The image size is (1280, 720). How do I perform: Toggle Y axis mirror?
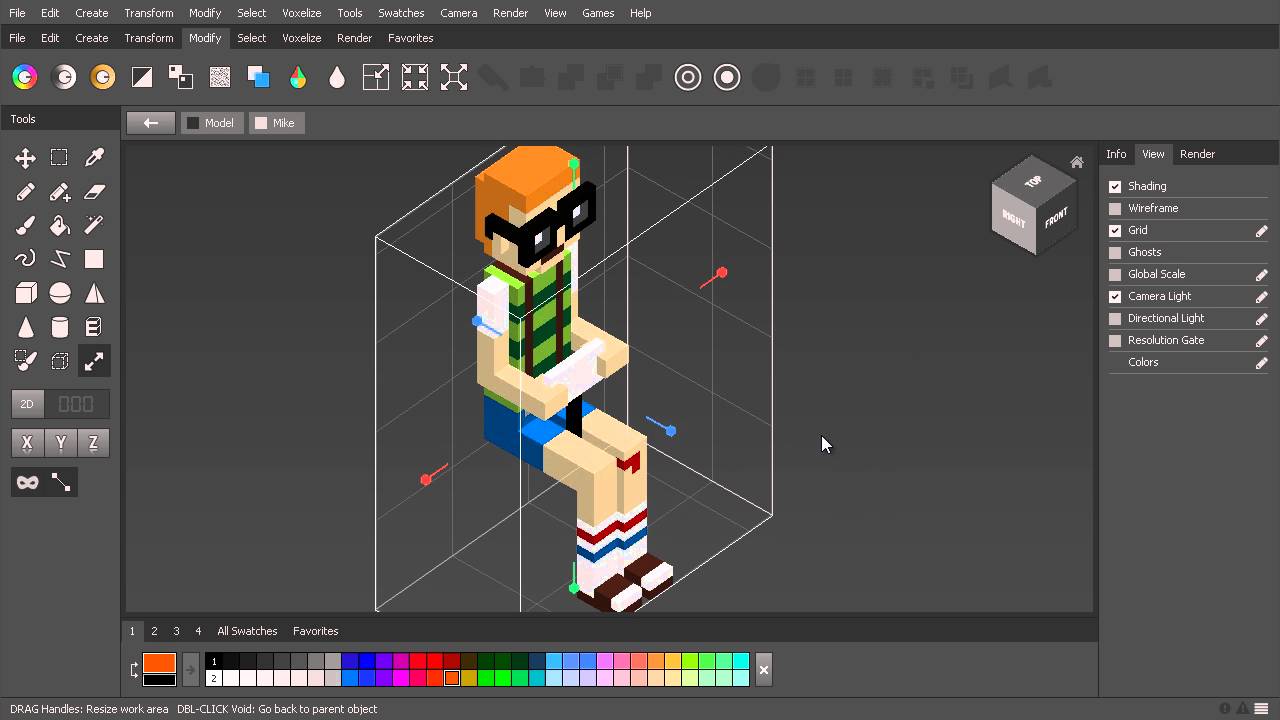(x=61, y=443)
